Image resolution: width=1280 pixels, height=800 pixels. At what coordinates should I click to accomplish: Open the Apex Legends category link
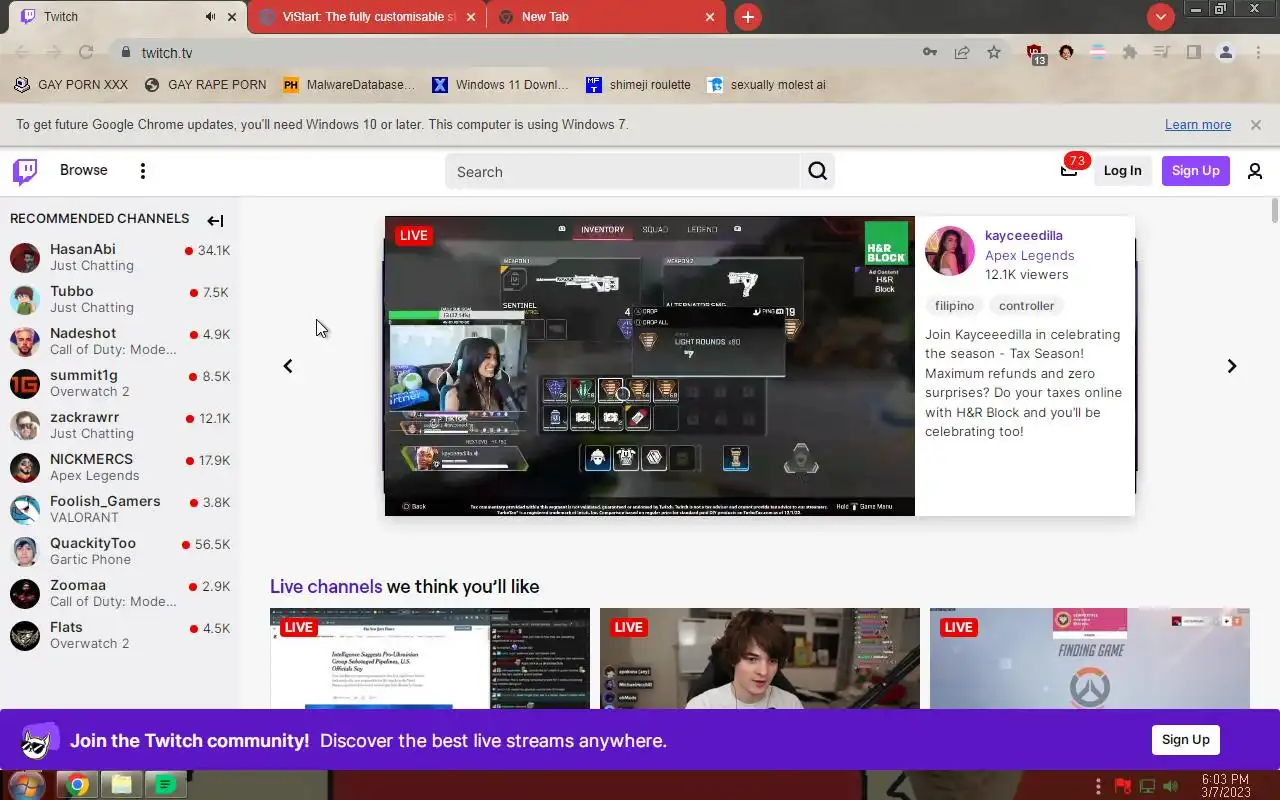tap(1030, 255)
